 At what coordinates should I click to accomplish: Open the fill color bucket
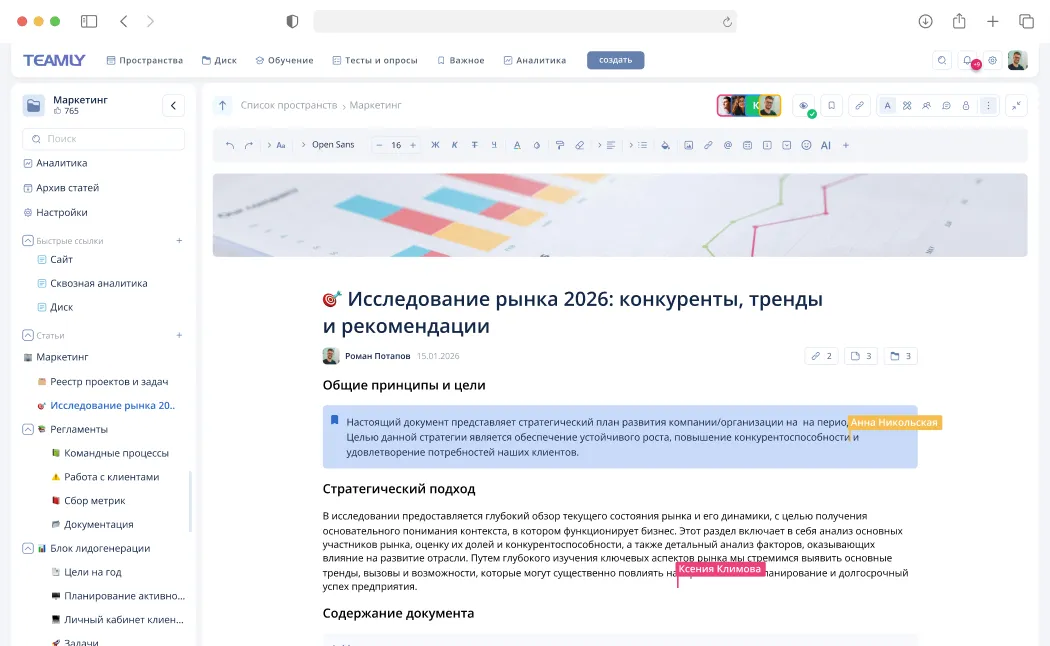(x=665, y=145)
